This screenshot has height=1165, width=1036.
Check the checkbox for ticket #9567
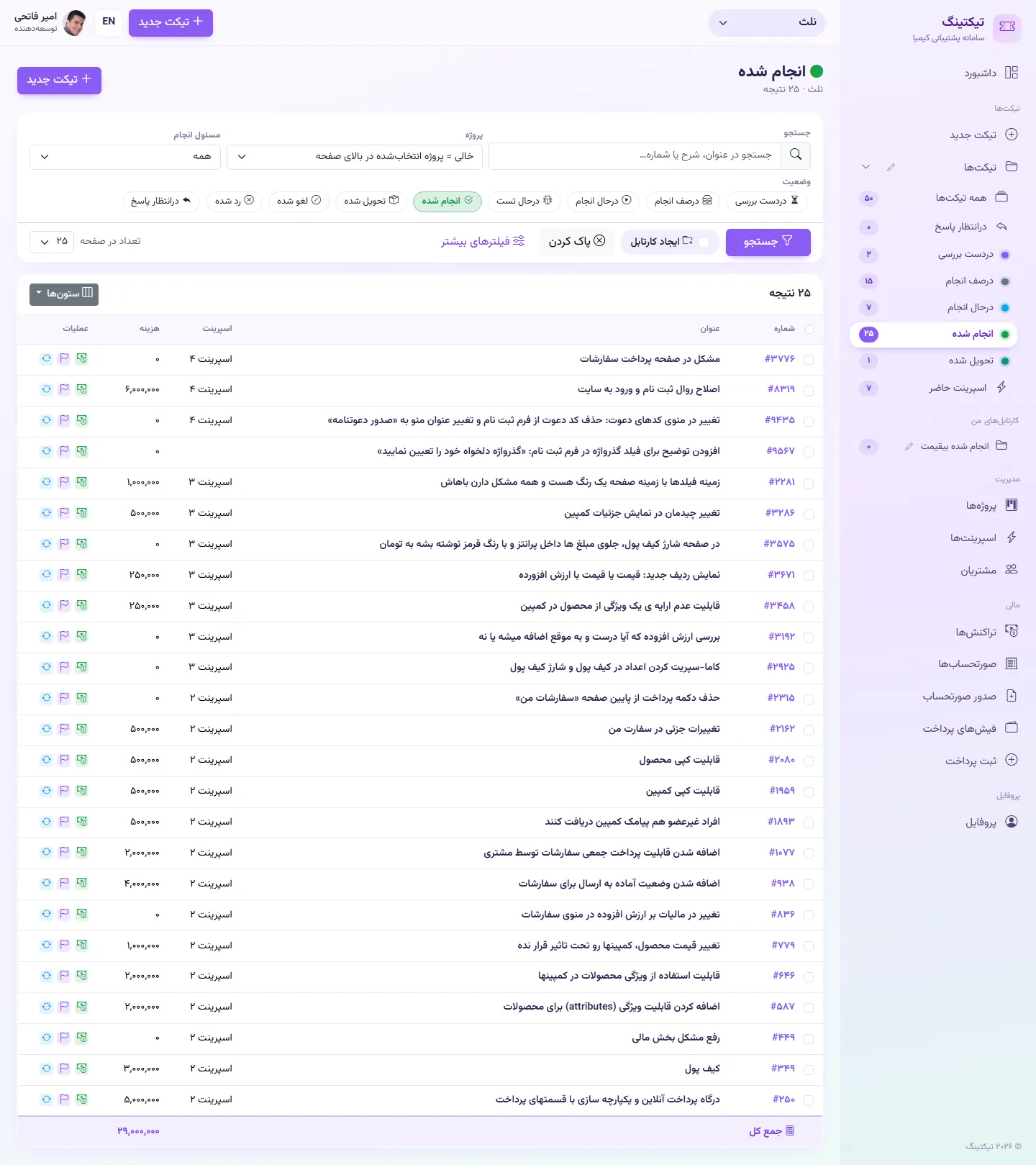click(809, 453)
